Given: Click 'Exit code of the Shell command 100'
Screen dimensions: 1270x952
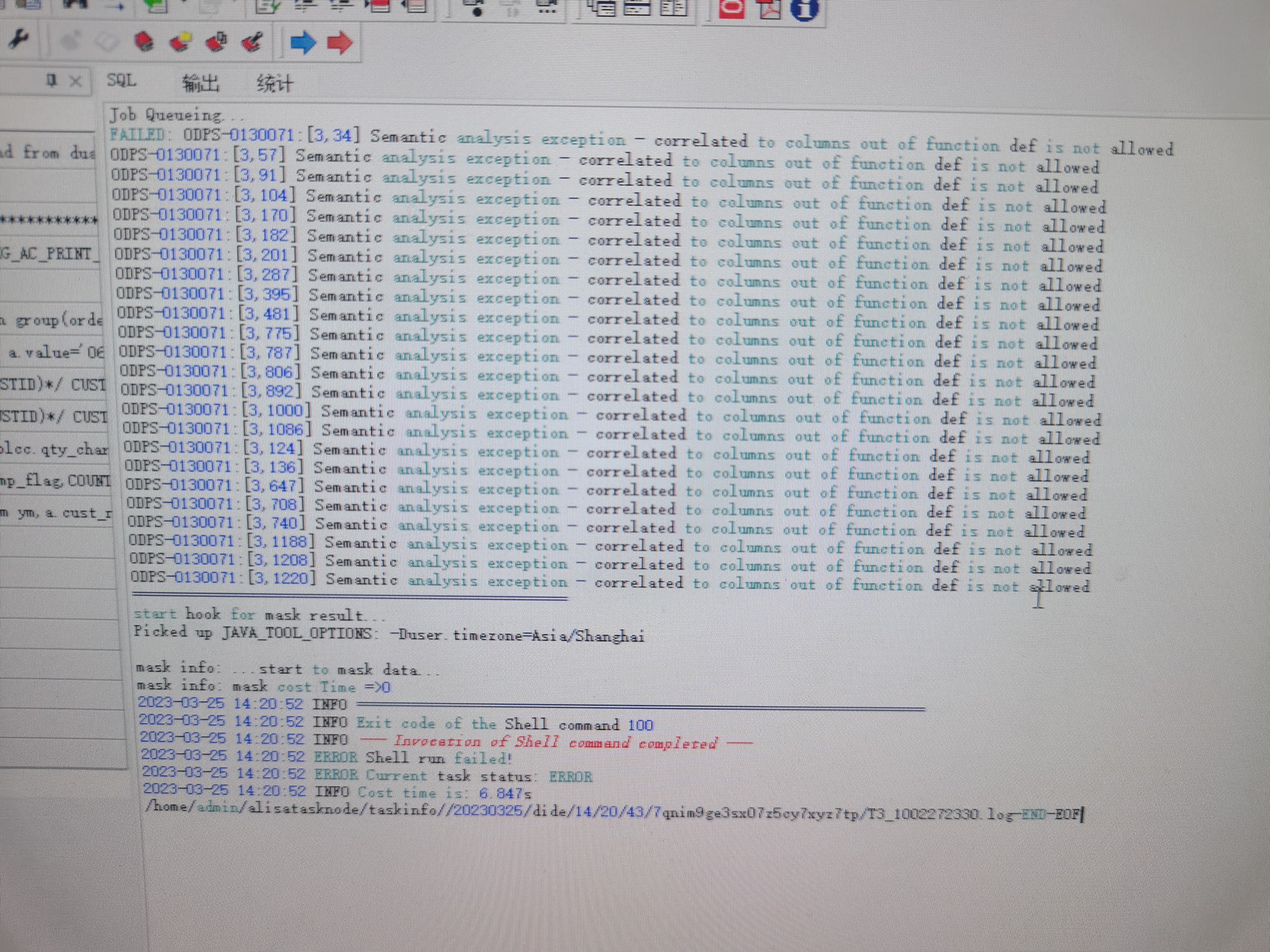Looking at the screenshot, I should (x=505, y=724).
